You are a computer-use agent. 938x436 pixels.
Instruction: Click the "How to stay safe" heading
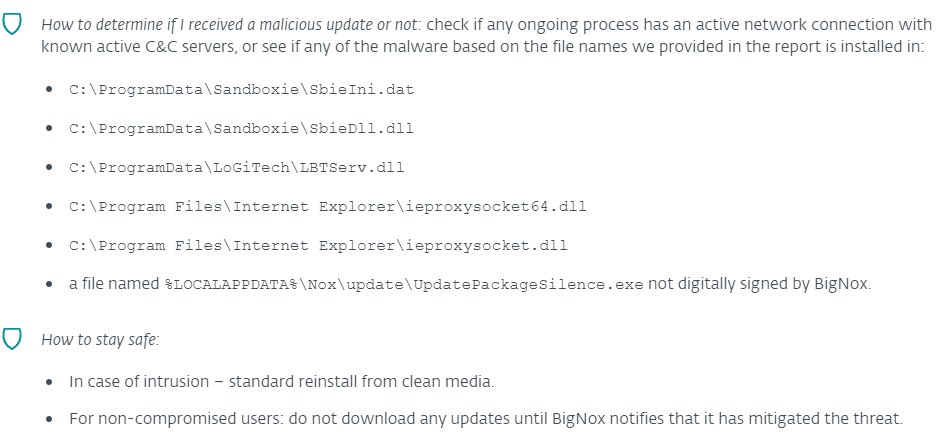tap(99, 340)
